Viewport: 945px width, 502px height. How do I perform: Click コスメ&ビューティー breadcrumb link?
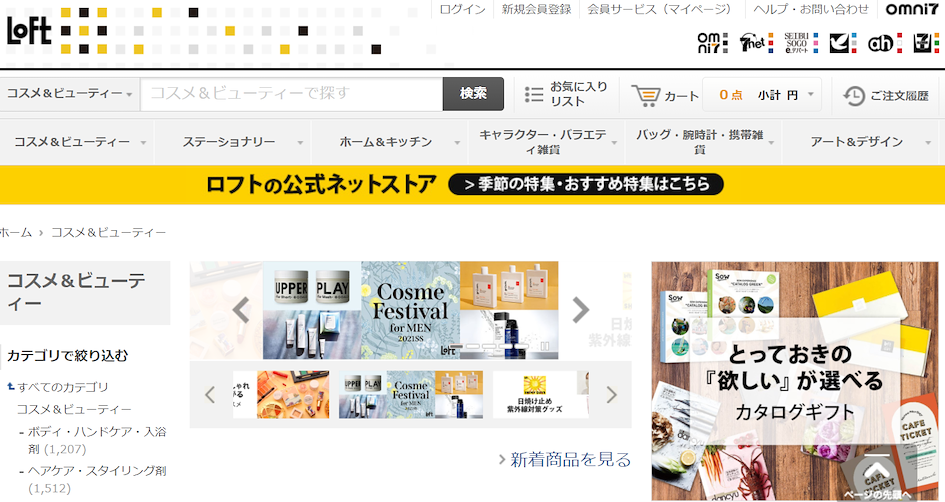[108, 233]
